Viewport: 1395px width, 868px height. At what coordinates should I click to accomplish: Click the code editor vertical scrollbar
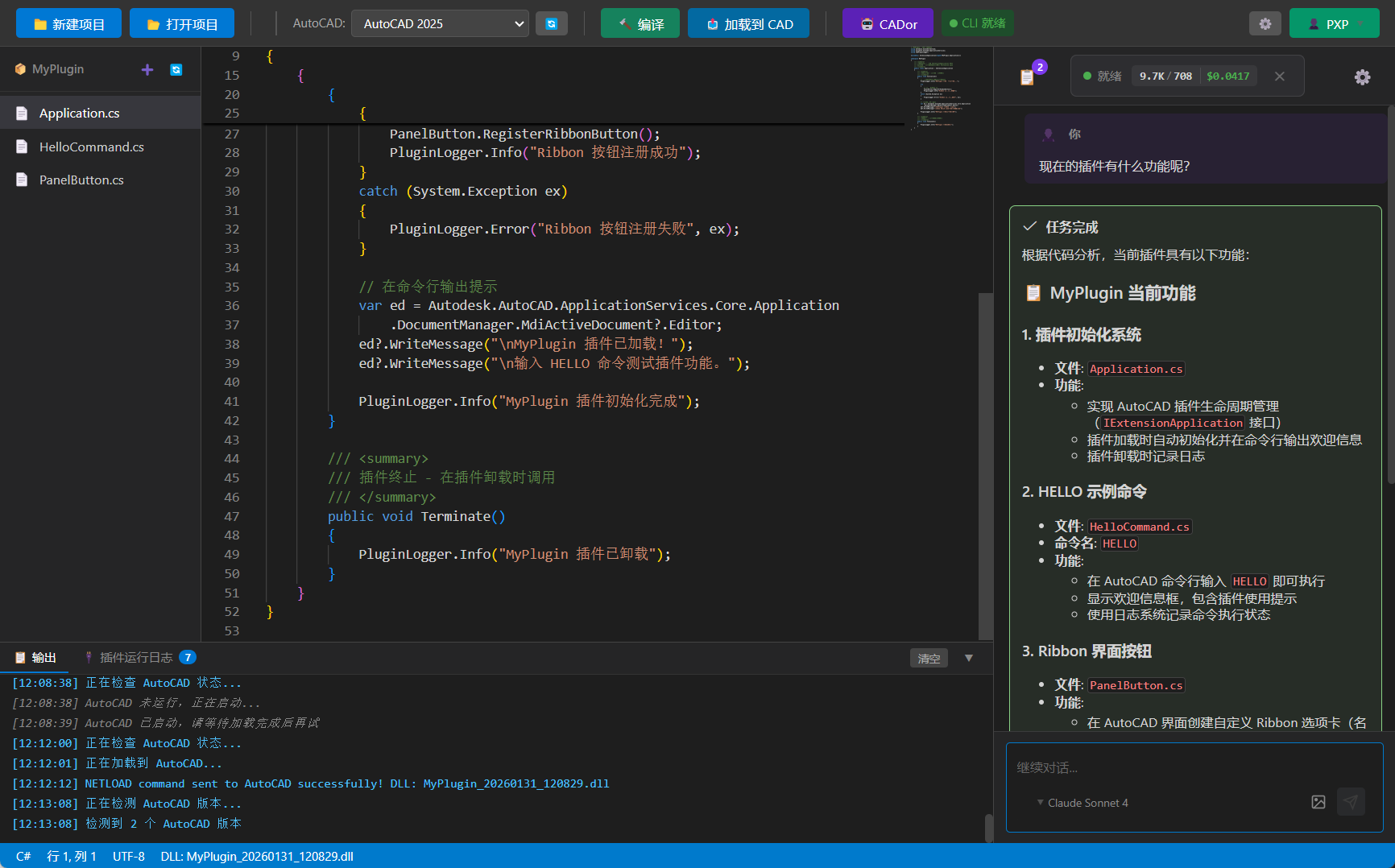coord(985,465)
